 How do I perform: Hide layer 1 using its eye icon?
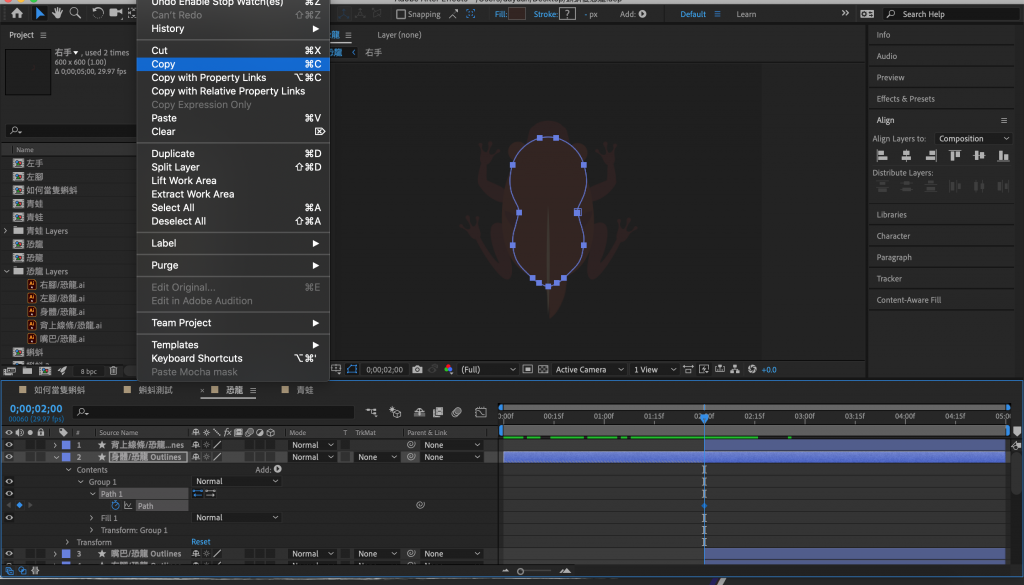click(x=9, y=445)
